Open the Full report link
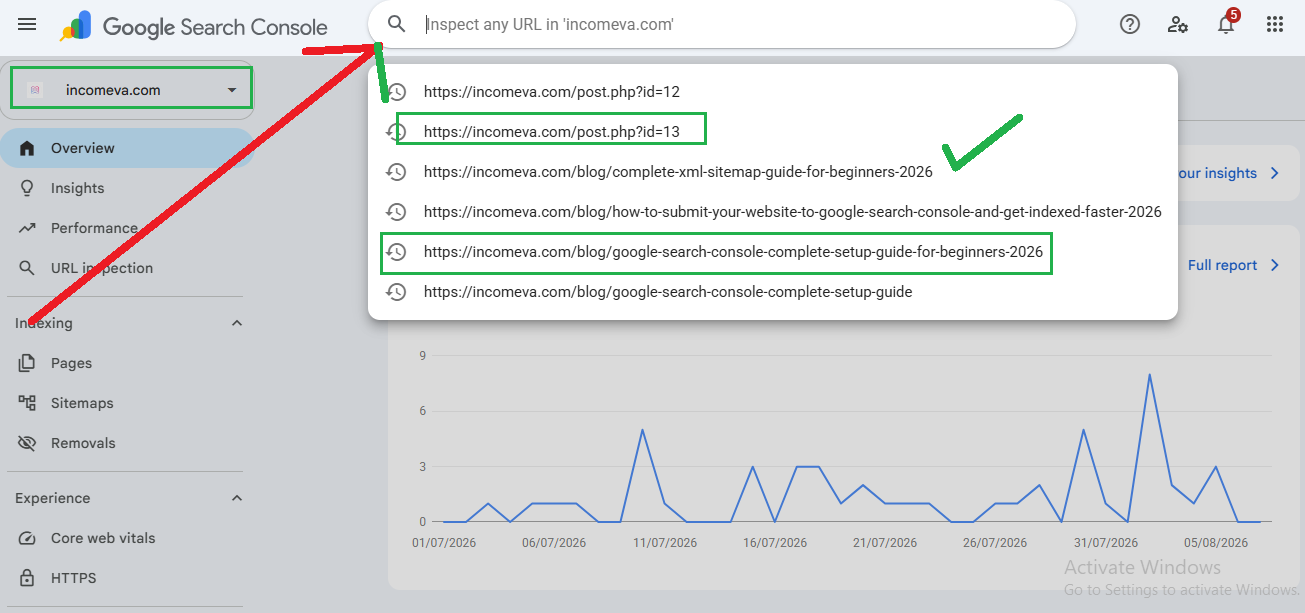 1222,265
